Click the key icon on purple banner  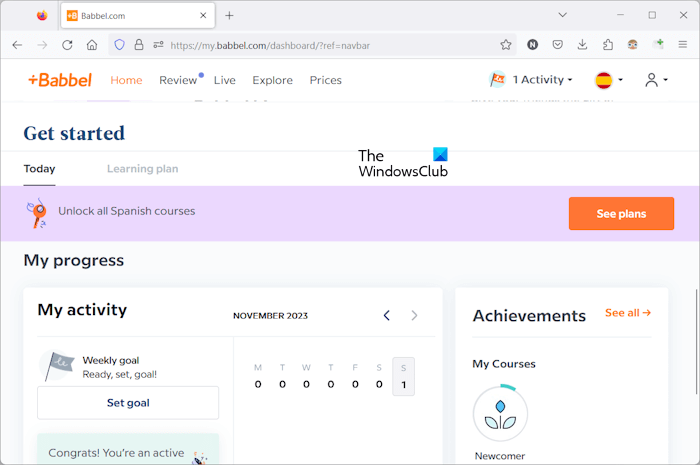[x=37, y=213]
